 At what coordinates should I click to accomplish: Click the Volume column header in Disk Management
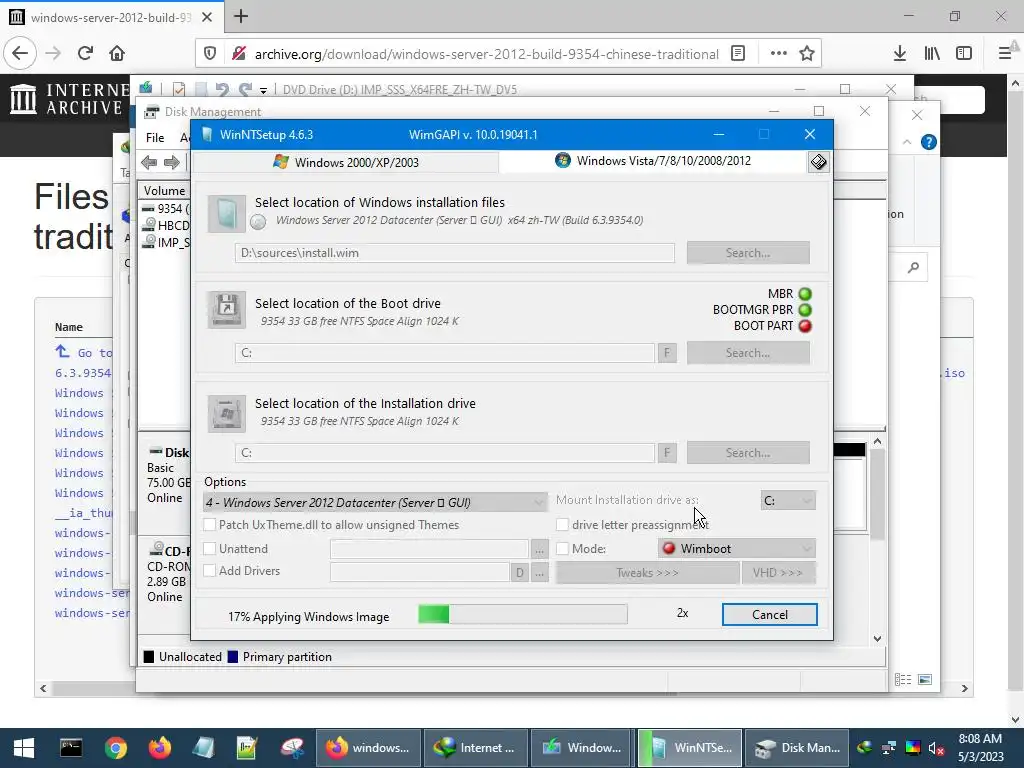pyautogui.click(x=164, y=191)
